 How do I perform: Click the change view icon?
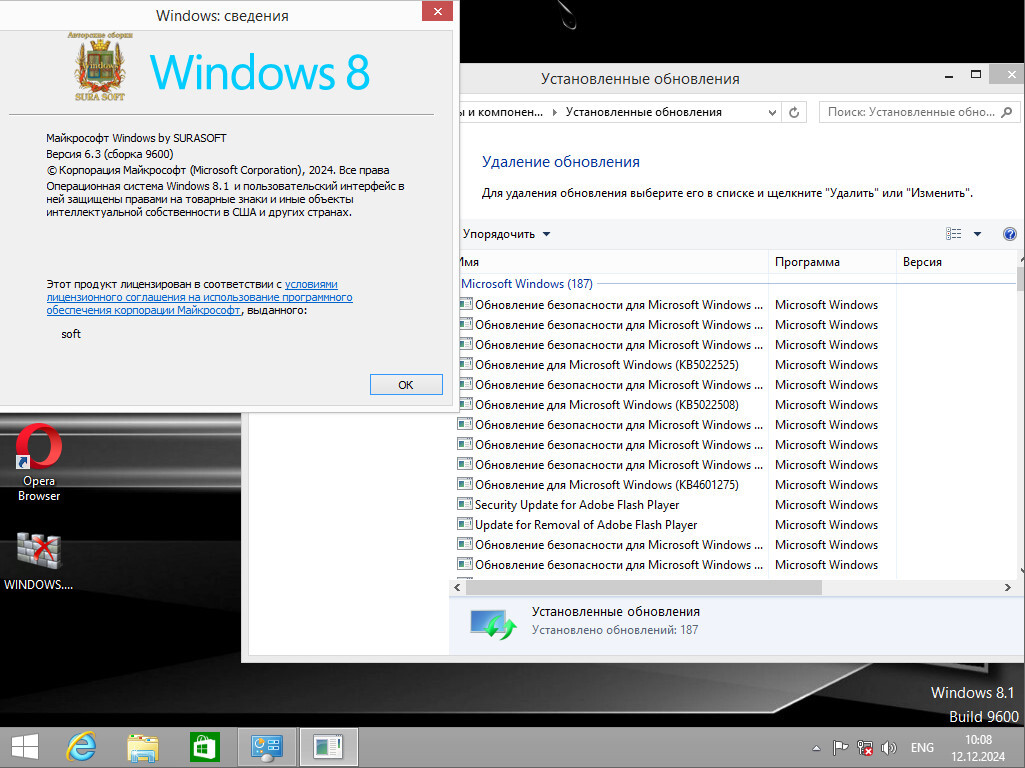pos(954,234)
